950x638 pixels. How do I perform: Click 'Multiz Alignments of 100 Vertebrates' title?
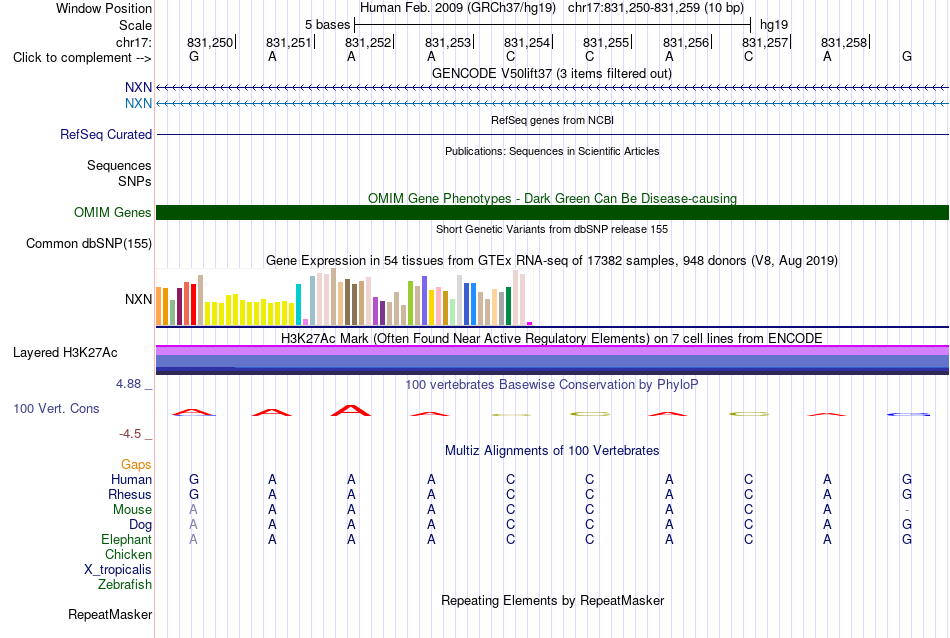552,450
